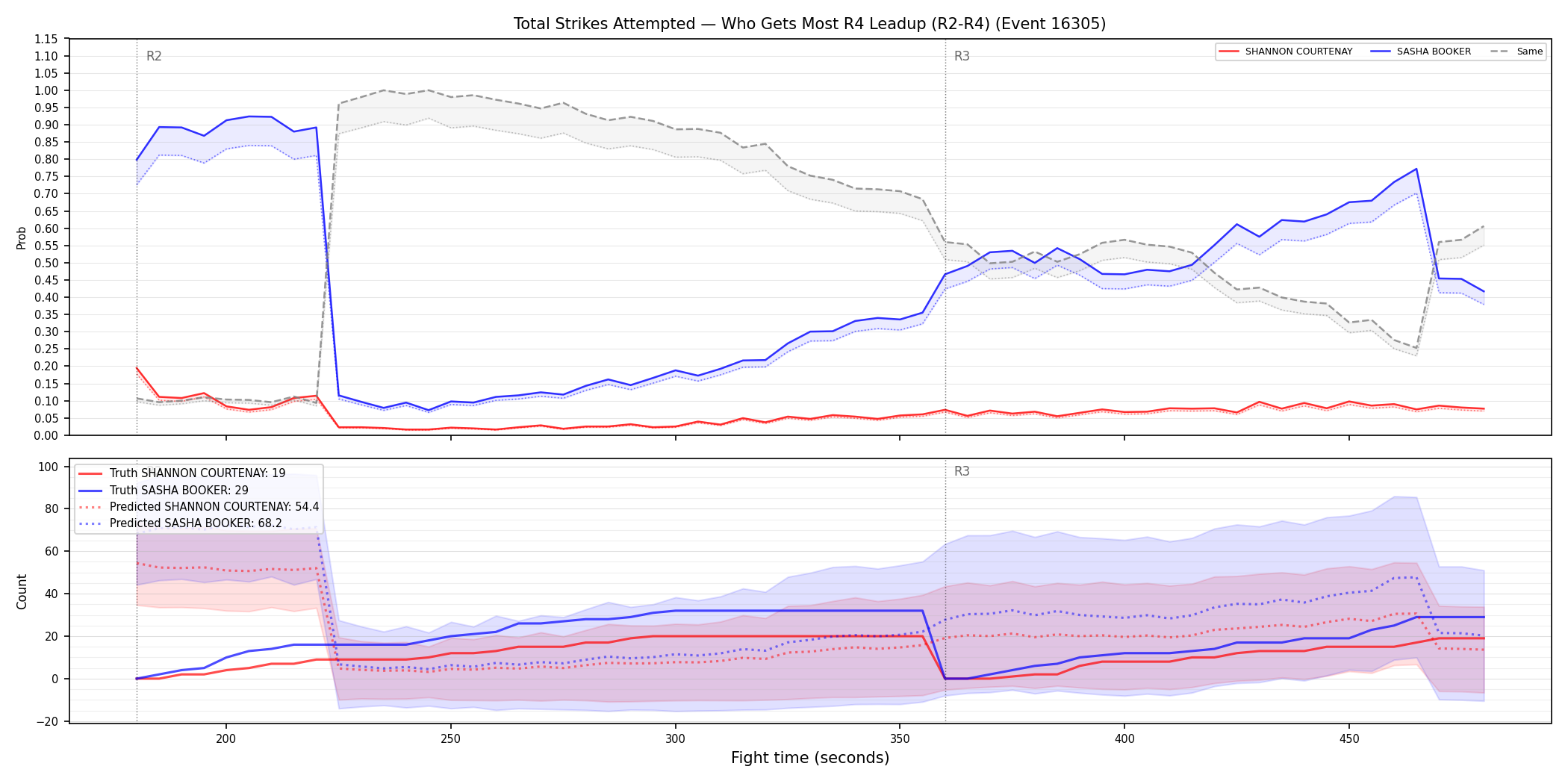The width and height of the screenshot is (1568, 784).
Task: Click 'Predicted SASHA BOOKER: 68.2' legend entry
Action: pos(180,523)
